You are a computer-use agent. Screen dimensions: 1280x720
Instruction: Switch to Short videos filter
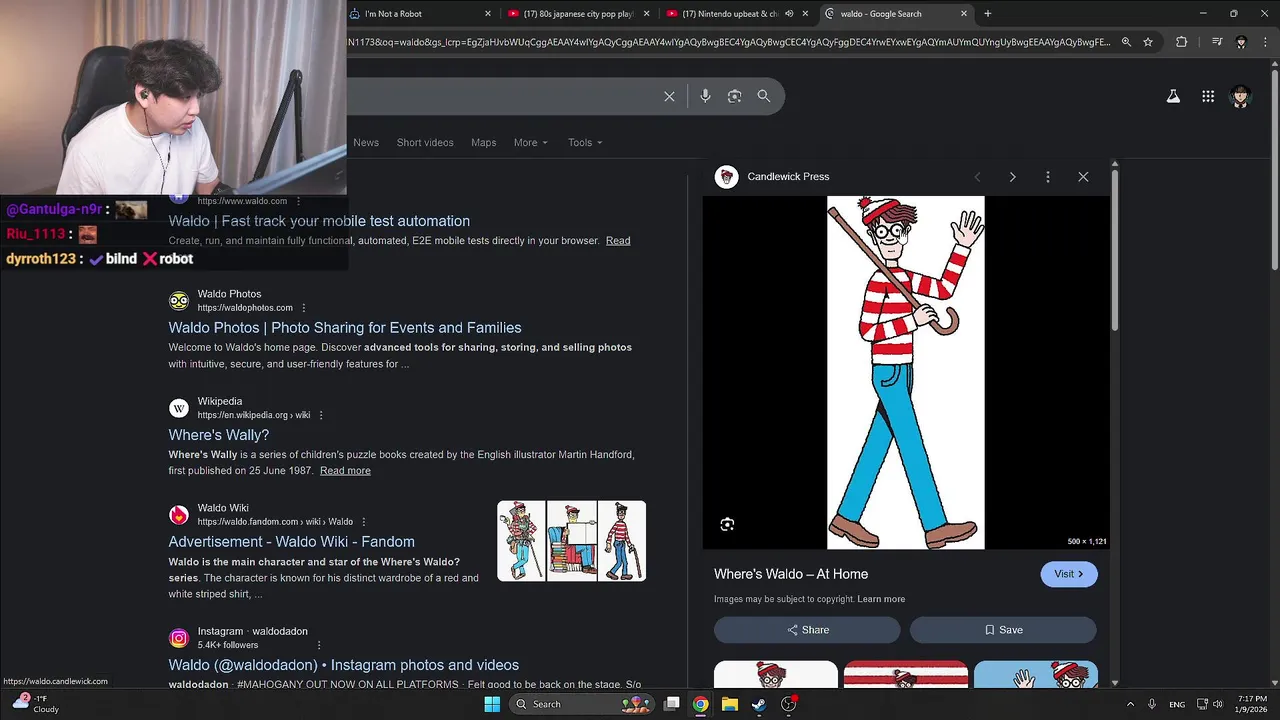click(x=425, y=142)
